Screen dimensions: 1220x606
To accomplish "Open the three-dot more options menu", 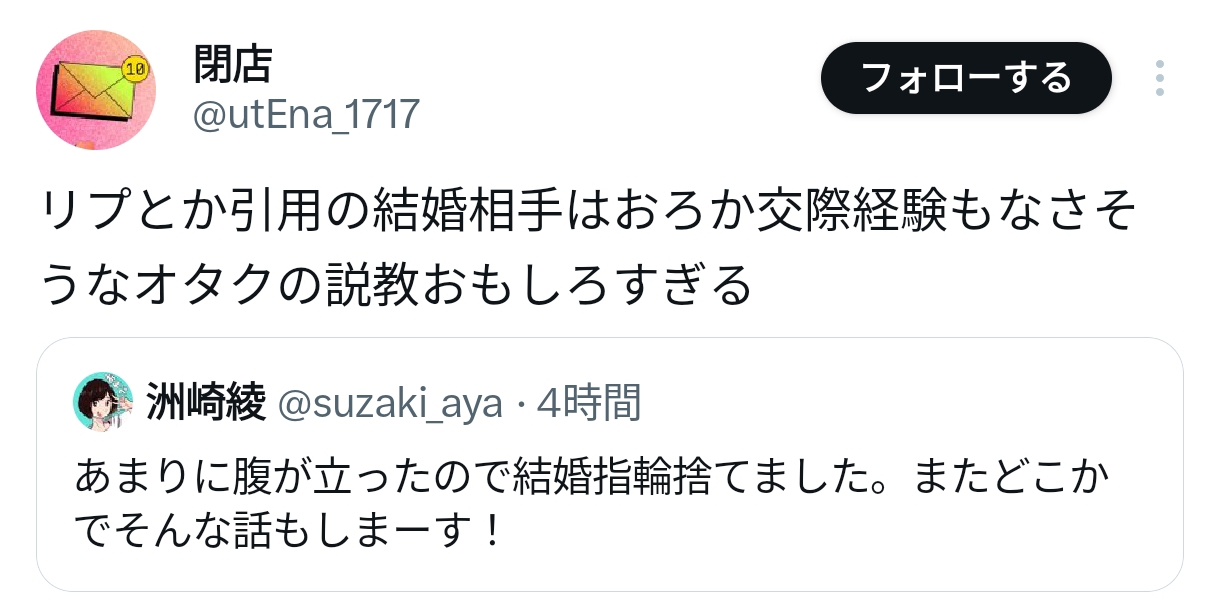I will [x=1159, y=78].
